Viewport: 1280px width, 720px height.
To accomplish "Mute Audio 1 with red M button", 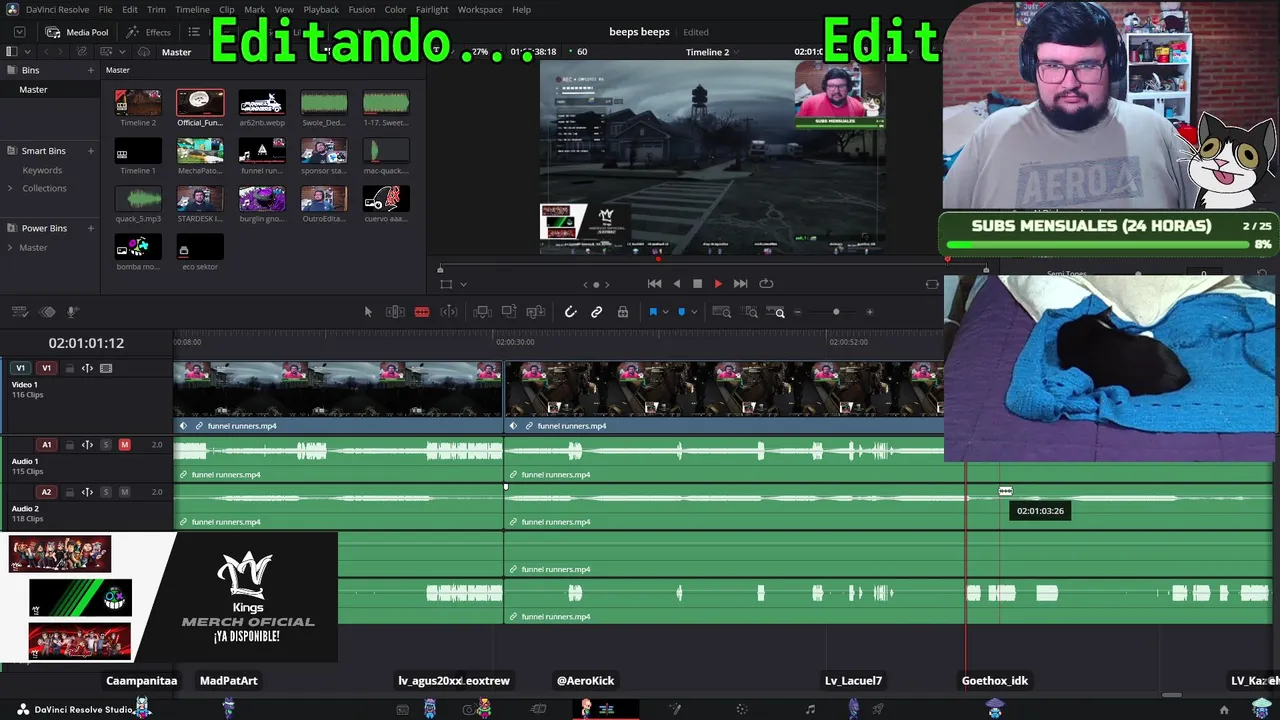I will pos(124,445).
